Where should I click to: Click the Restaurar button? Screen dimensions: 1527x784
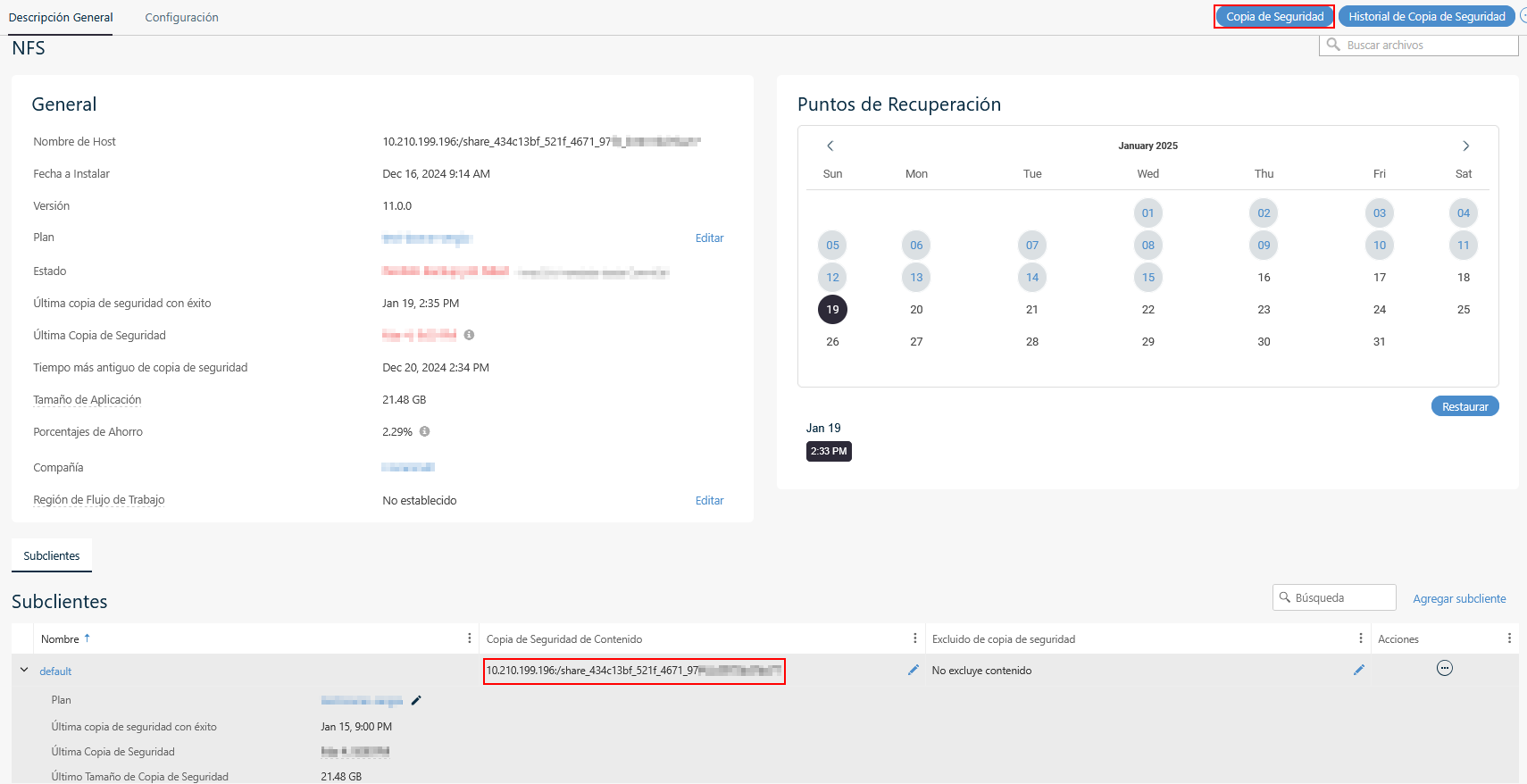coord(1464,406)
